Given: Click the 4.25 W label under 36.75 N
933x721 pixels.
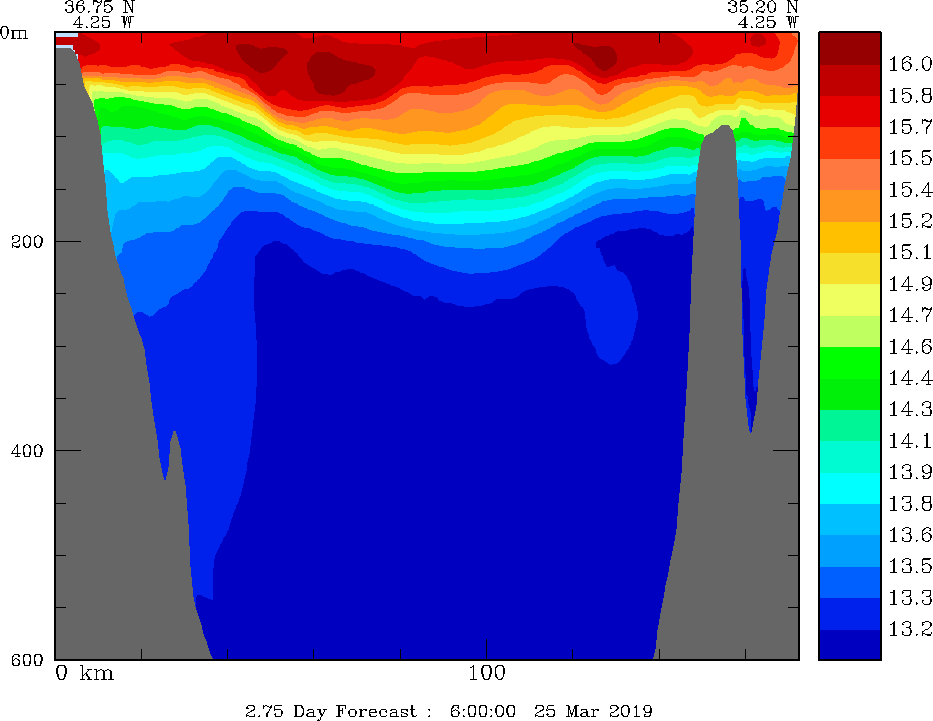Looking at the screenshot, I should click(104, 23).
